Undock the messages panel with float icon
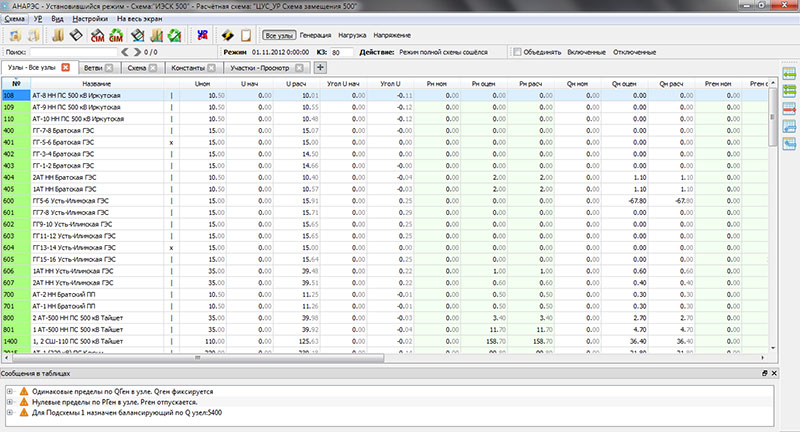 pyautogui.click(x=764, y=373)
